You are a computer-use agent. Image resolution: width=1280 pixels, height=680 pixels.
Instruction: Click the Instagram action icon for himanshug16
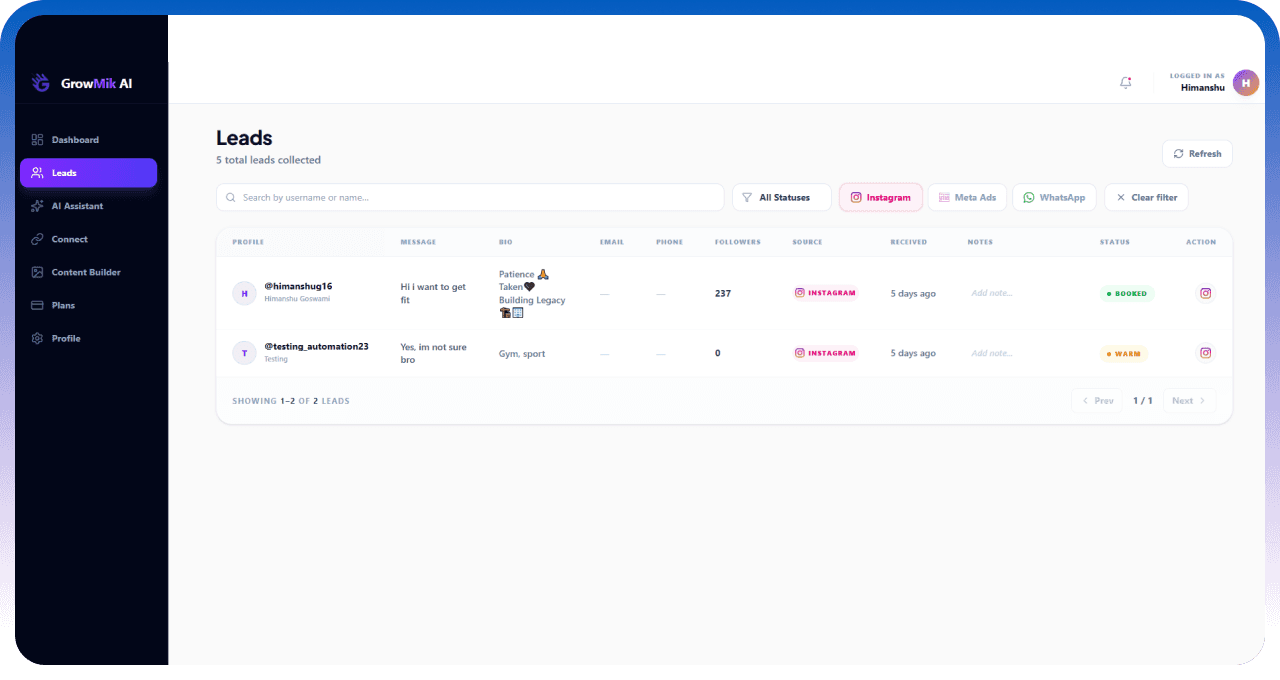point(1206,293)
